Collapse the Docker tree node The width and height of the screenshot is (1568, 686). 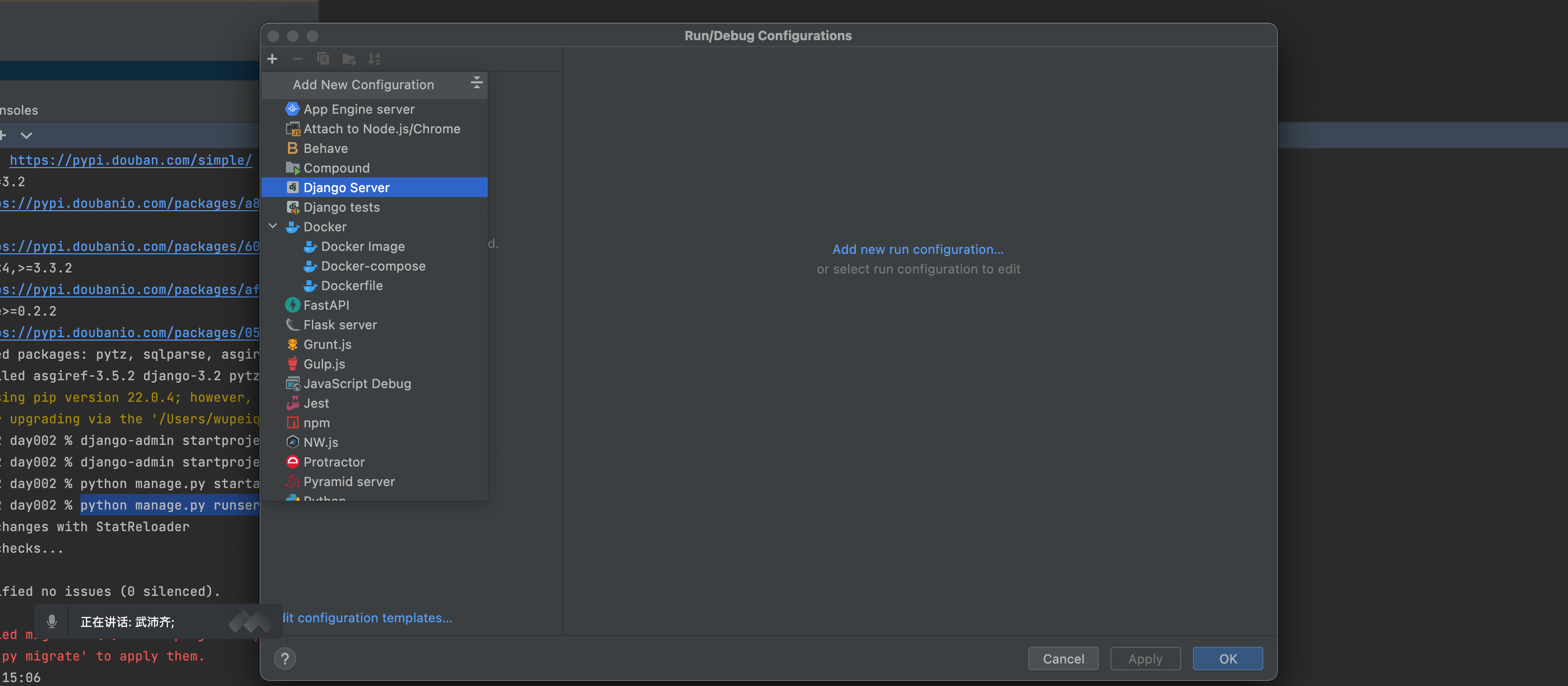273,226
